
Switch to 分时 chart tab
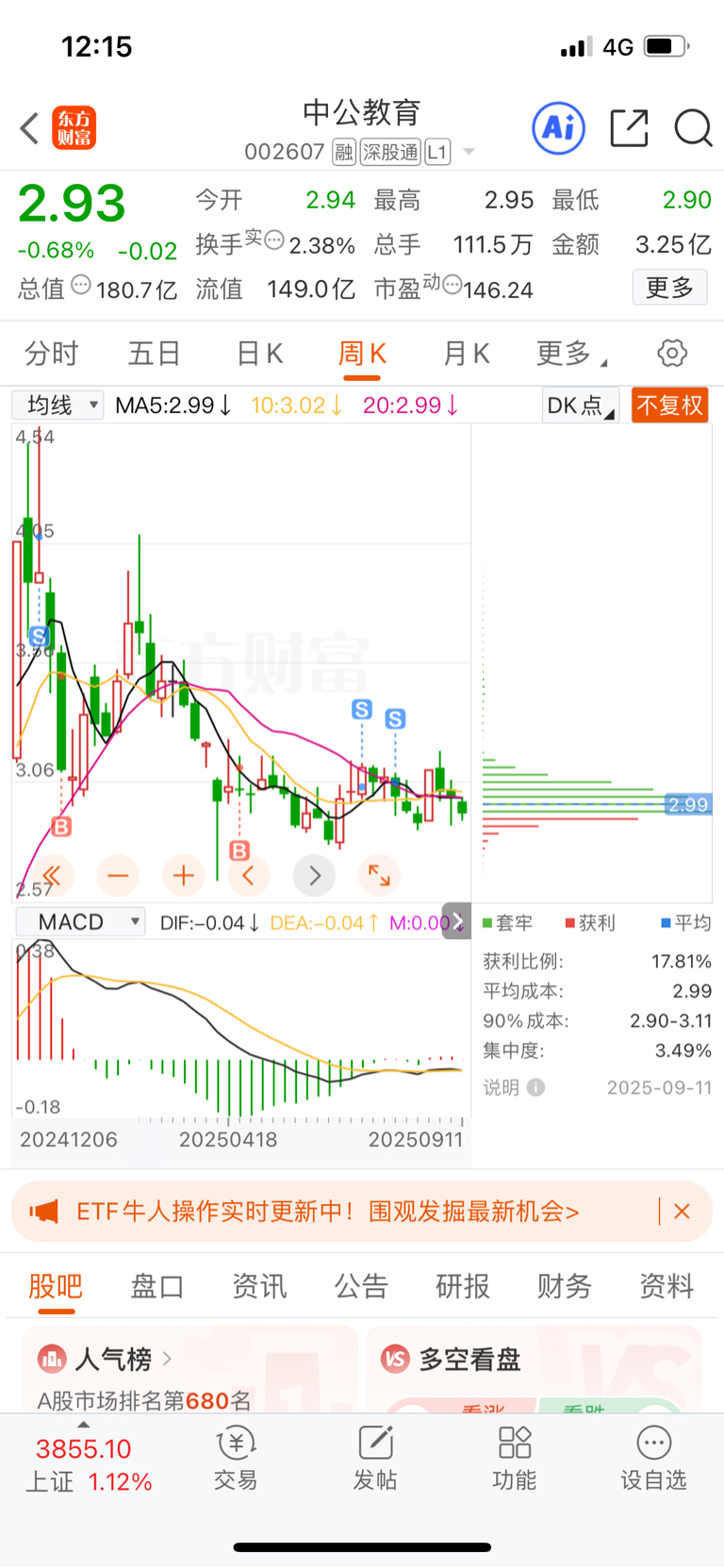coord(51,354)
